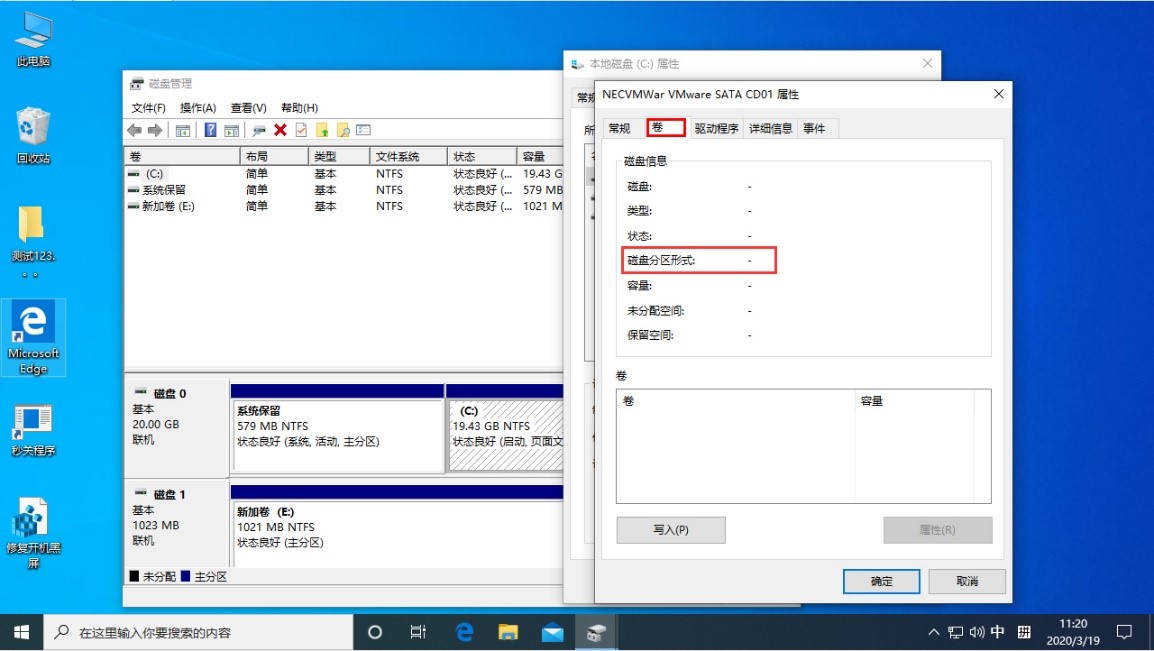The width and height of the screenshot is (1154, 651).
Task: Select the (C:) volume row in list
Action: click(x=344, y=174)
